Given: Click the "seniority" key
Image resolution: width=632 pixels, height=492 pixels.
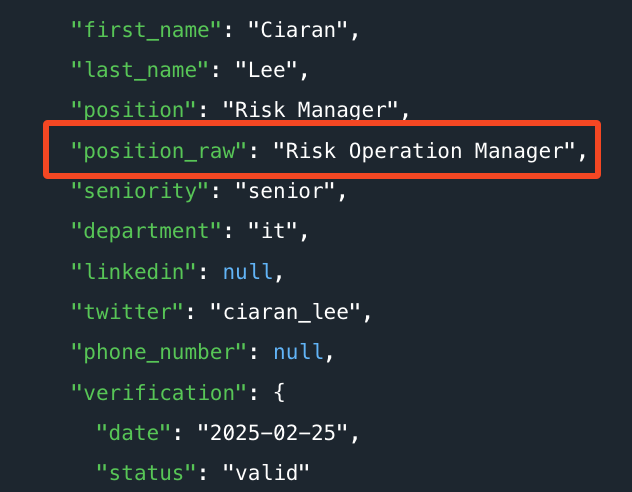Looking at the screenshot, I should click(140, 191).
